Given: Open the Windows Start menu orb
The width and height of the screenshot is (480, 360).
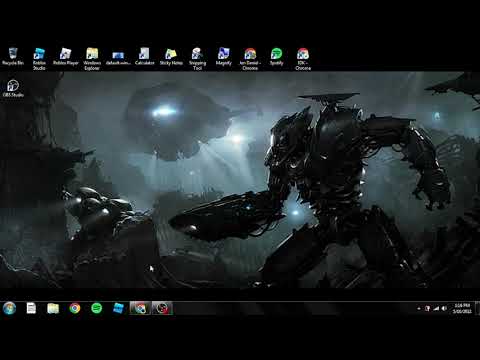Looking at the screenshot, I should (x=9, y=308).
